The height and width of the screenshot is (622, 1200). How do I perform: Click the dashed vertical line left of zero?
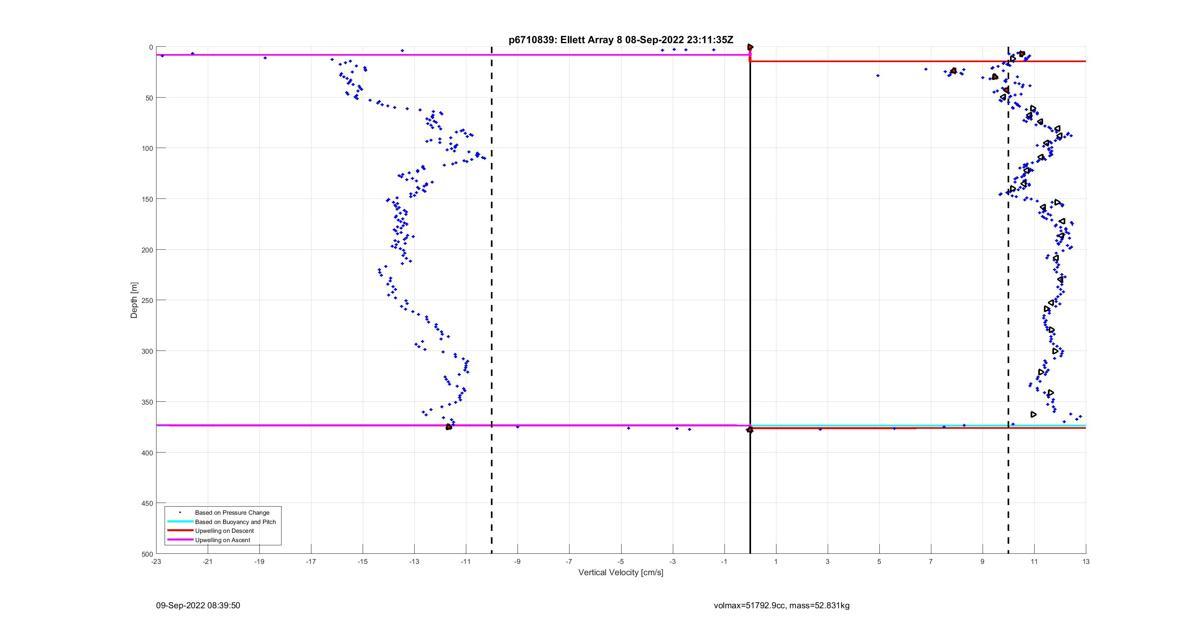pyautogui.click(x=492, y=300)
